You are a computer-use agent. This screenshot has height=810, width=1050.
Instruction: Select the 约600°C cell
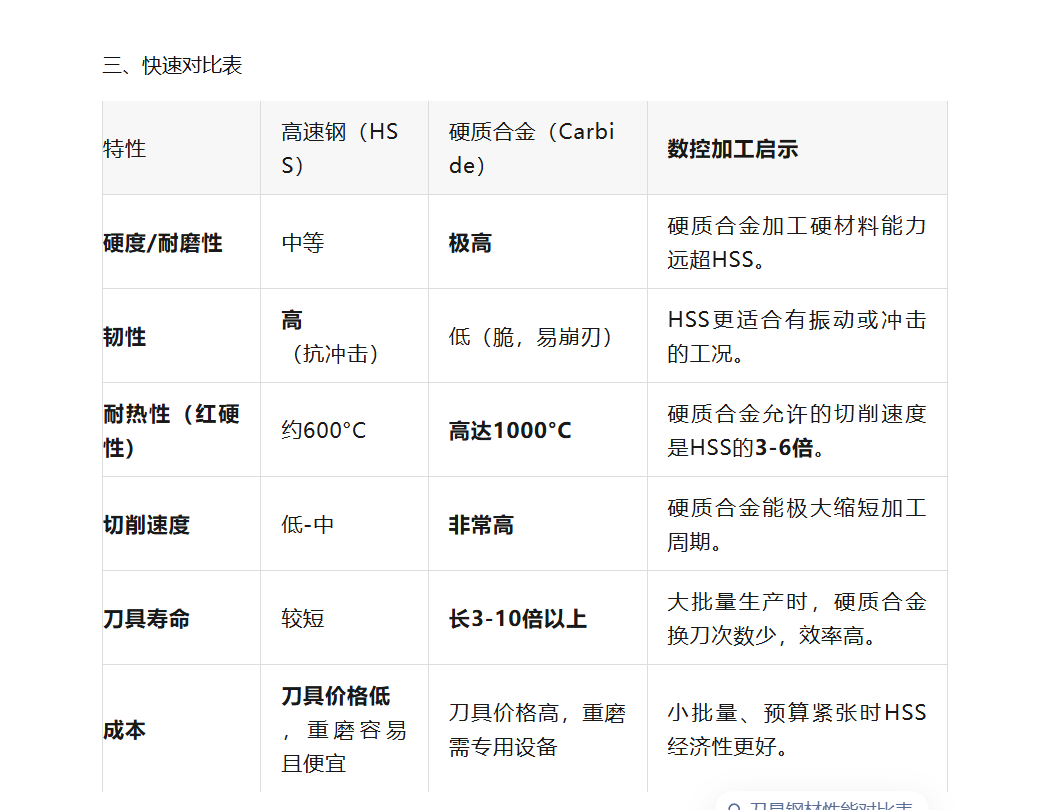(x=324, y=430)
